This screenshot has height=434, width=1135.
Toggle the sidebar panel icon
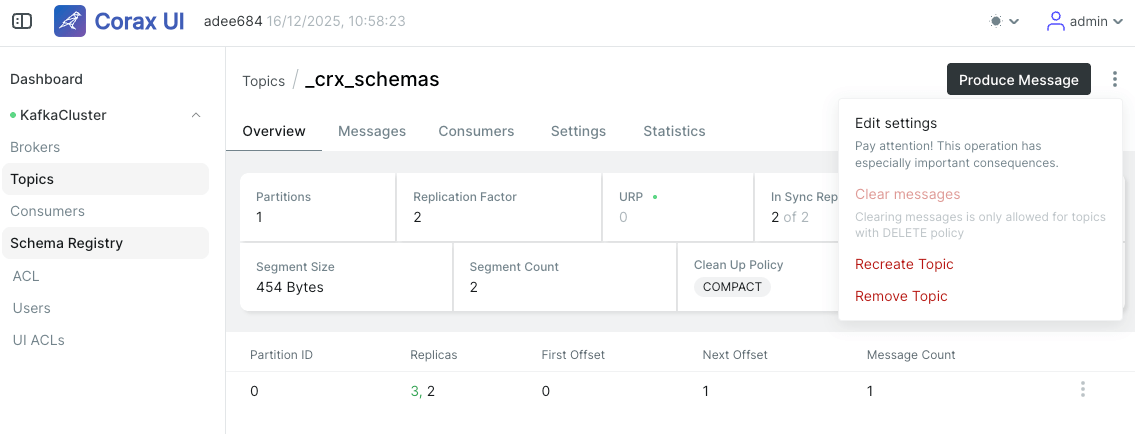[22, 22]
